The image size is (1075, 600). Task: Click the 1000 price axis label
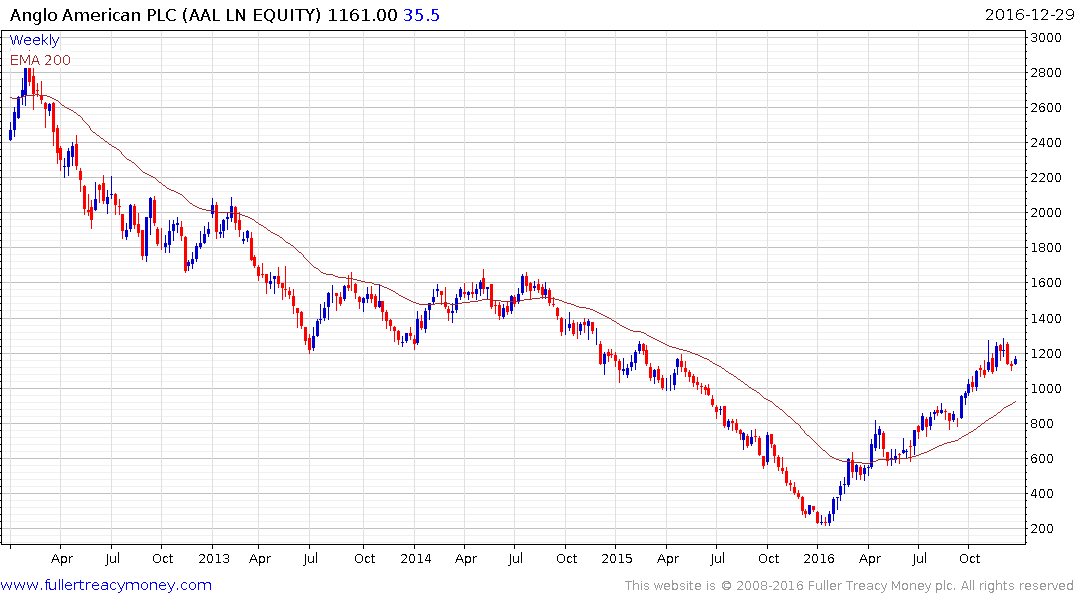click(x=1046, y=389)
